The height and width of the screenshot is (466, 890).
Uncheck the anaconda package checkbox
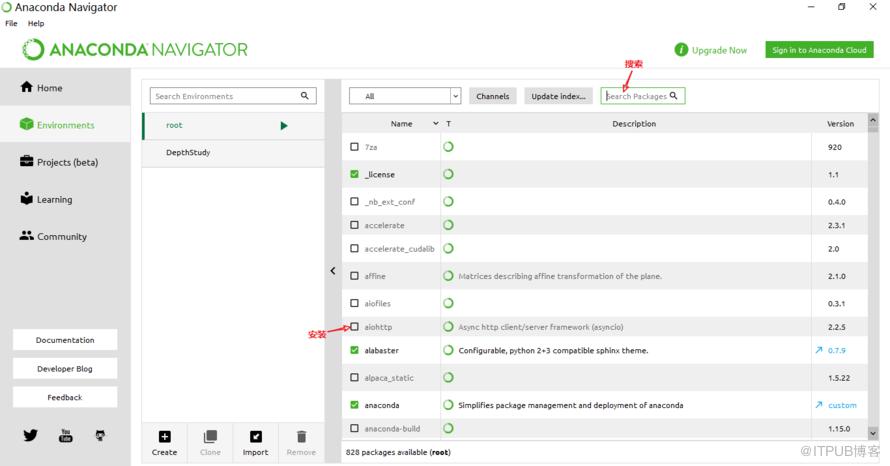[355, 405]
